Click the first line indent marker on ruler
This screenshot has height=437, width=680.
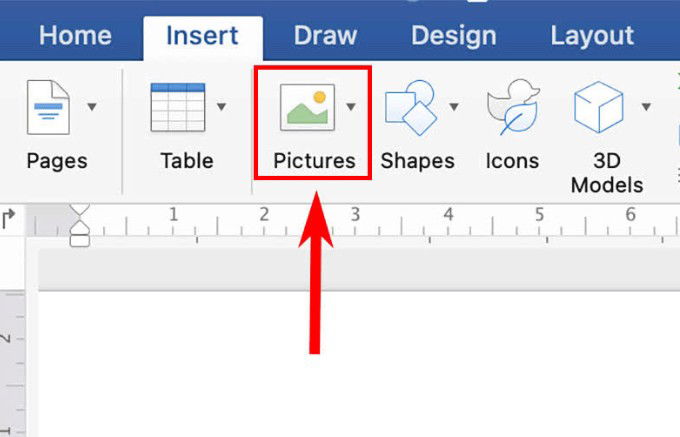click(x=79, y=211)
